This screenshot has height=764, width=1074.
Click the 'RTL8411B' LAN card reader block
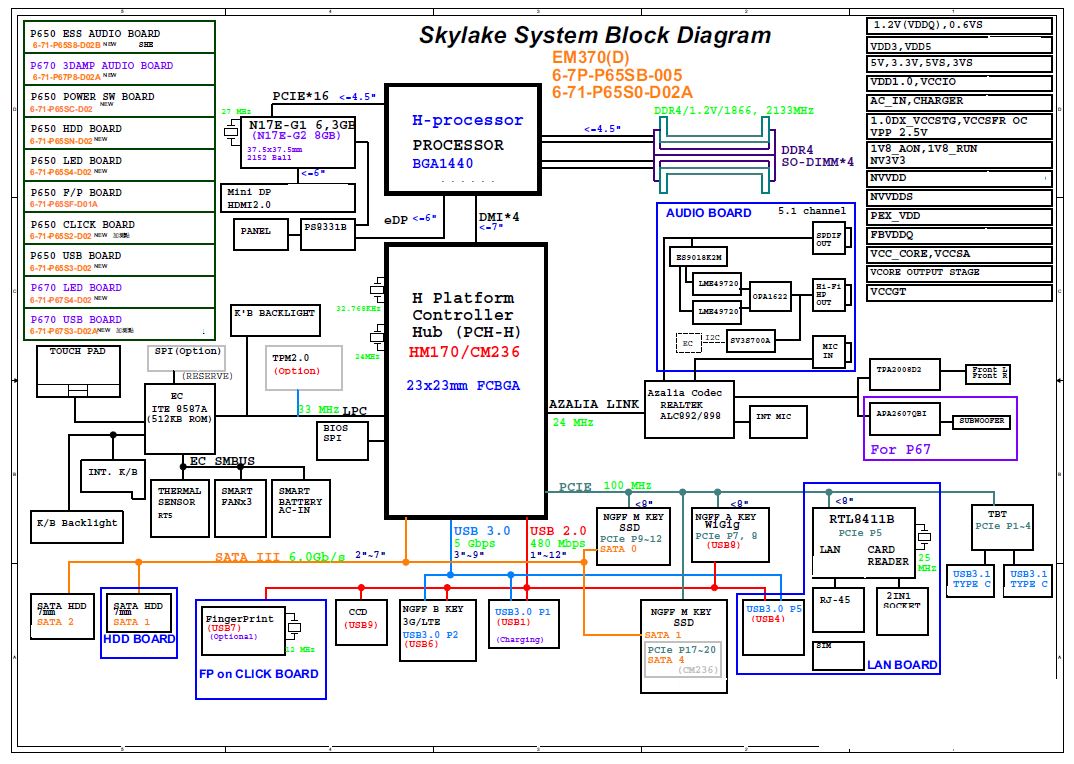863,543
